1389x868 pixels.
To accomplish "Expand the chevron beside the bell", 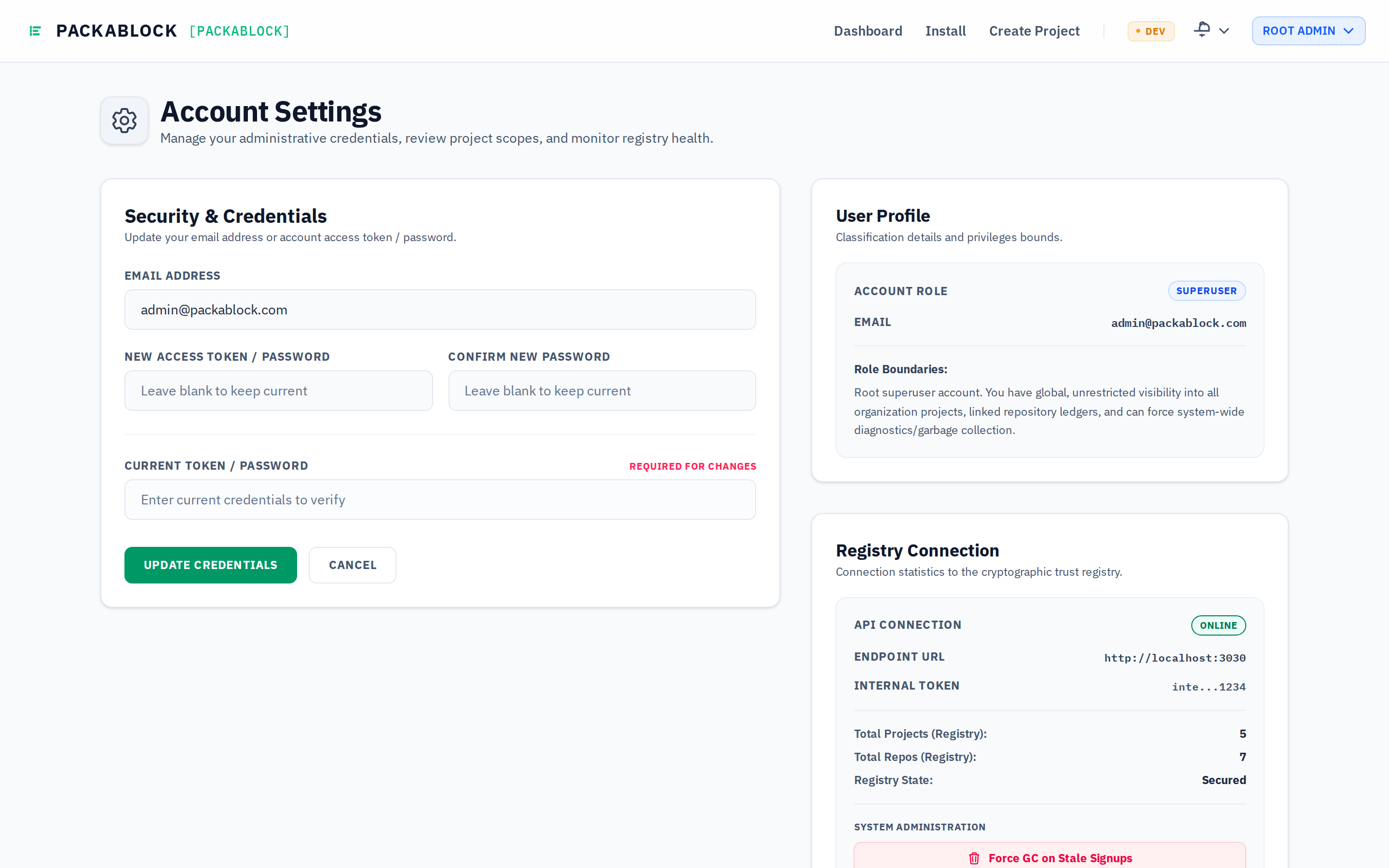I will click(1224, 31).
